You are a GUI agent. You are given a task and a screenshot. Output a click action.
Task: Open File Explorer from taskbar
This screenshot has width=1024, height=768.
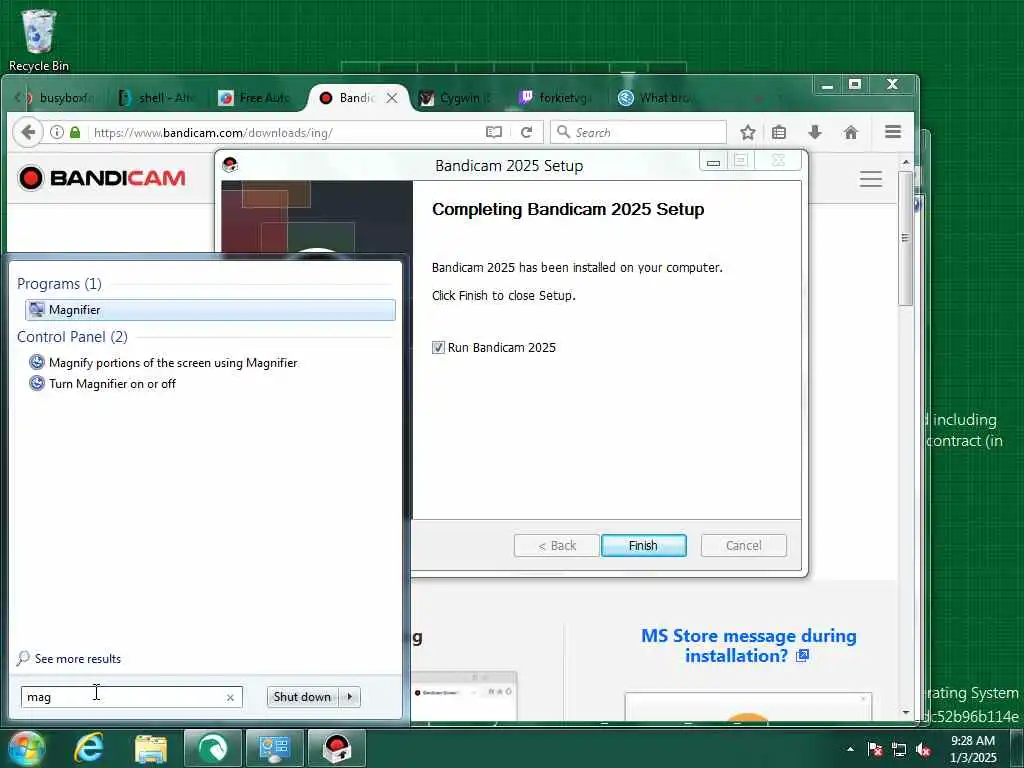[x=151, y=748]
